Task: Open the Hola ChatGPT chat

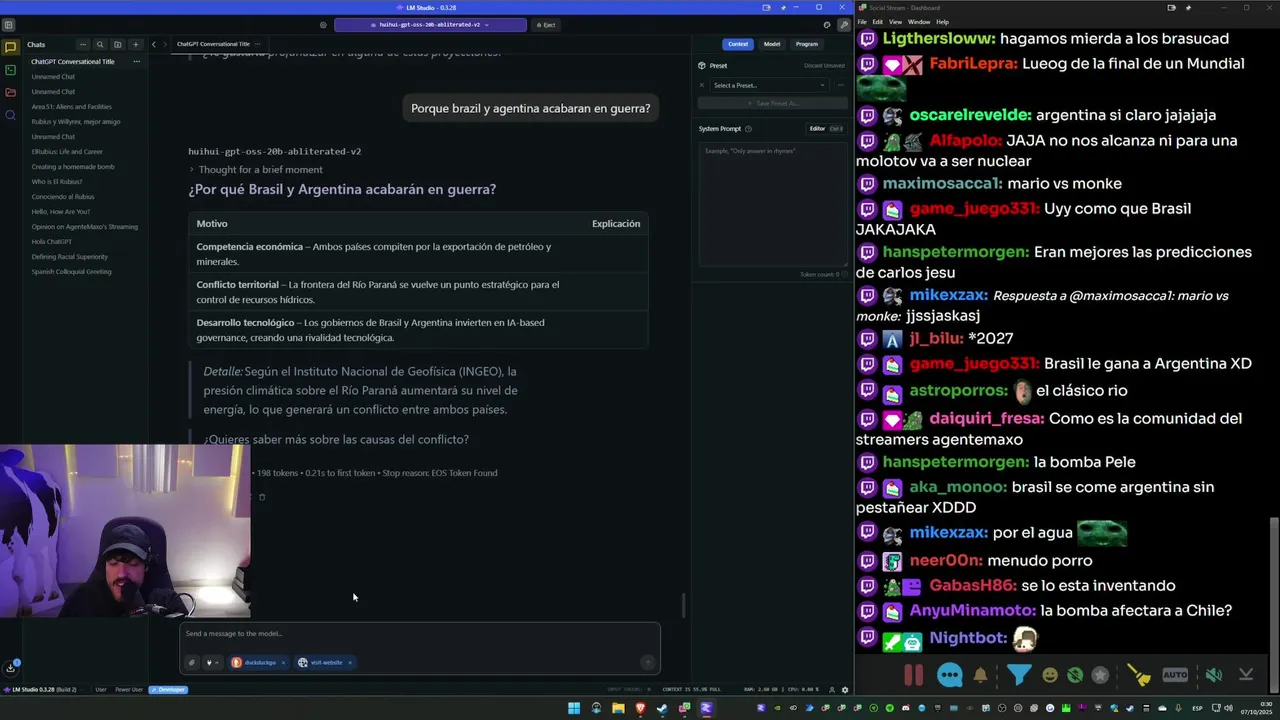Action: pyautogui.click(x=52, y=242)
